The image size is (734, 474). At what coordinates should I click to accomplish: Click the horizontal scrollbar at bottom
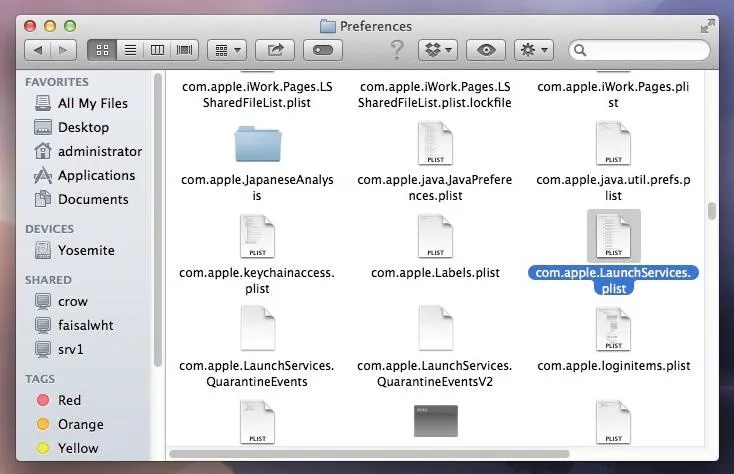click(x=369, y=454)
